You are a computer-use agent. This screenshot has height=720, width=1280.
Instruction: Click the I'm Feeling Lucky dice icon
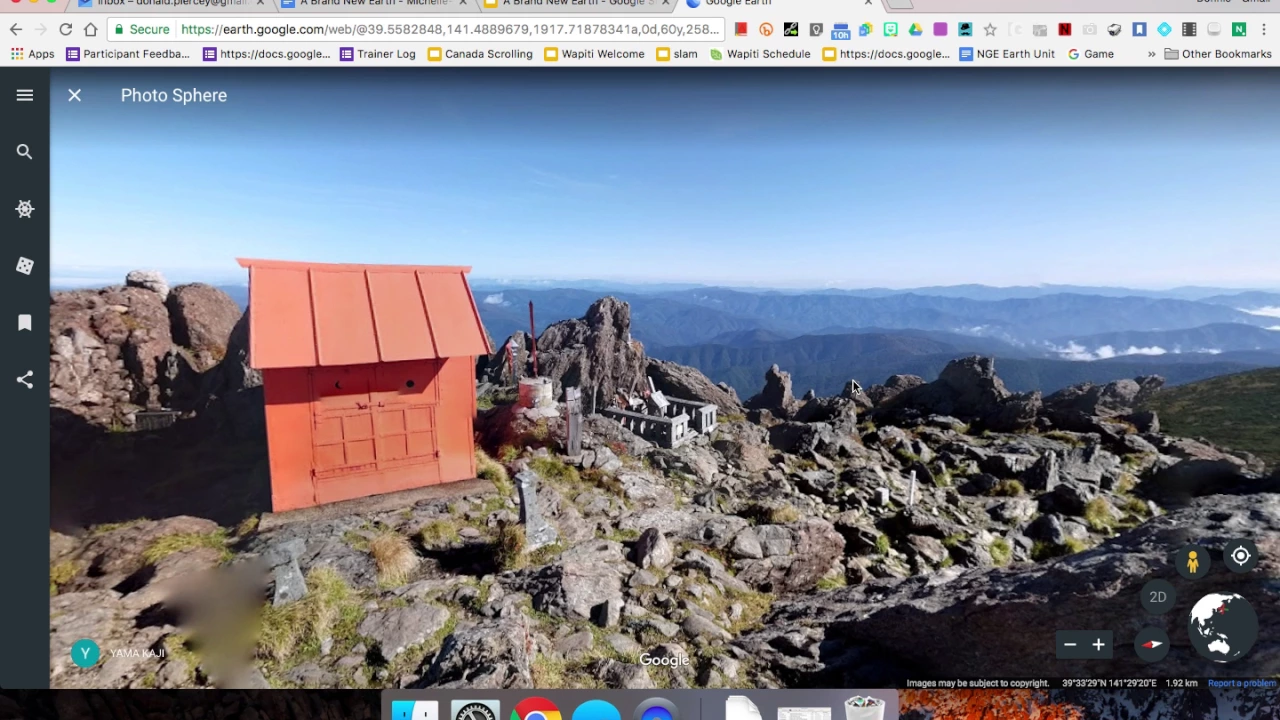[25, 266]
